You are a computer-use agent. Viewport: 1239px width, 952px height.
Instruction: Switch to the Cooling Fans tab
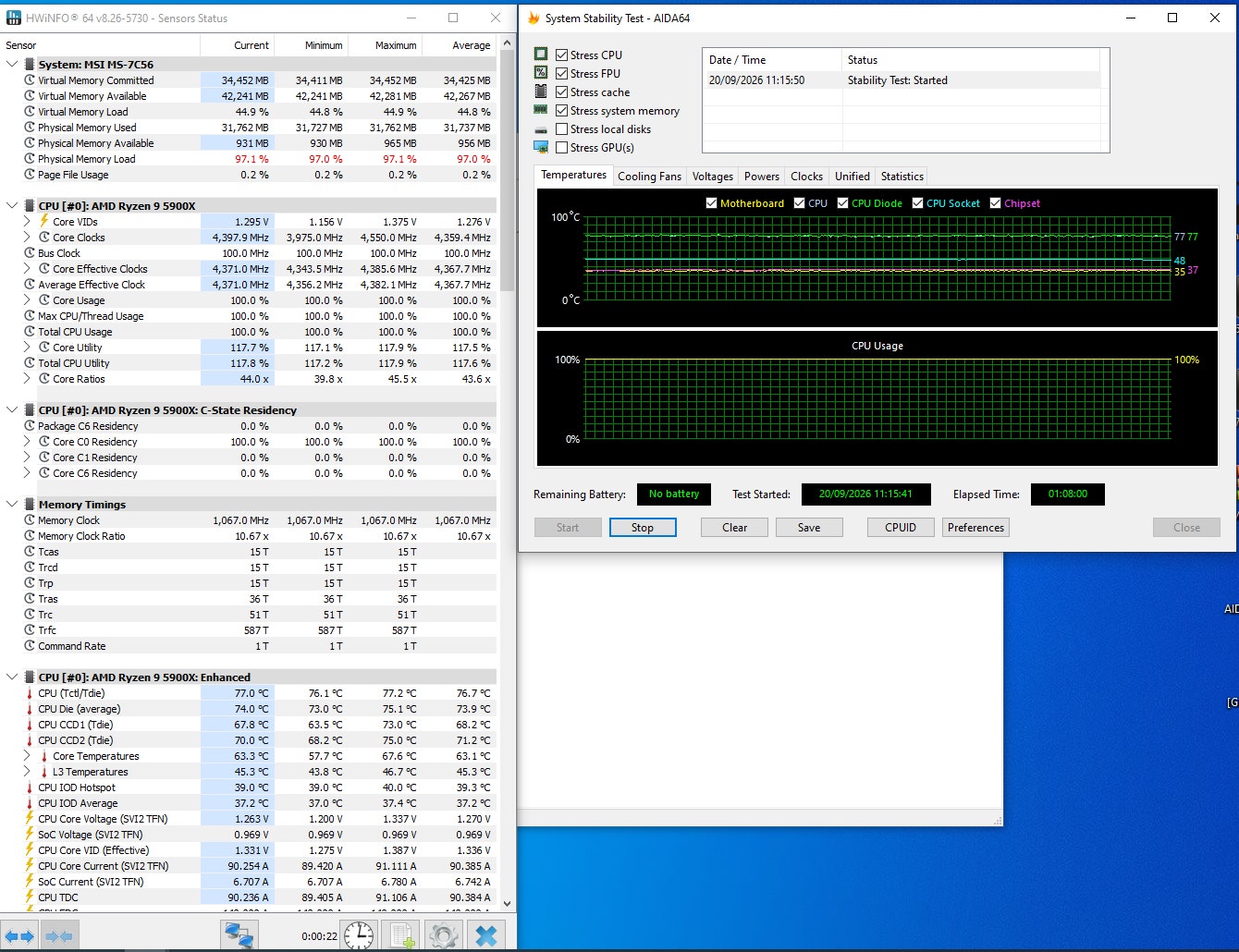point(649,177)
